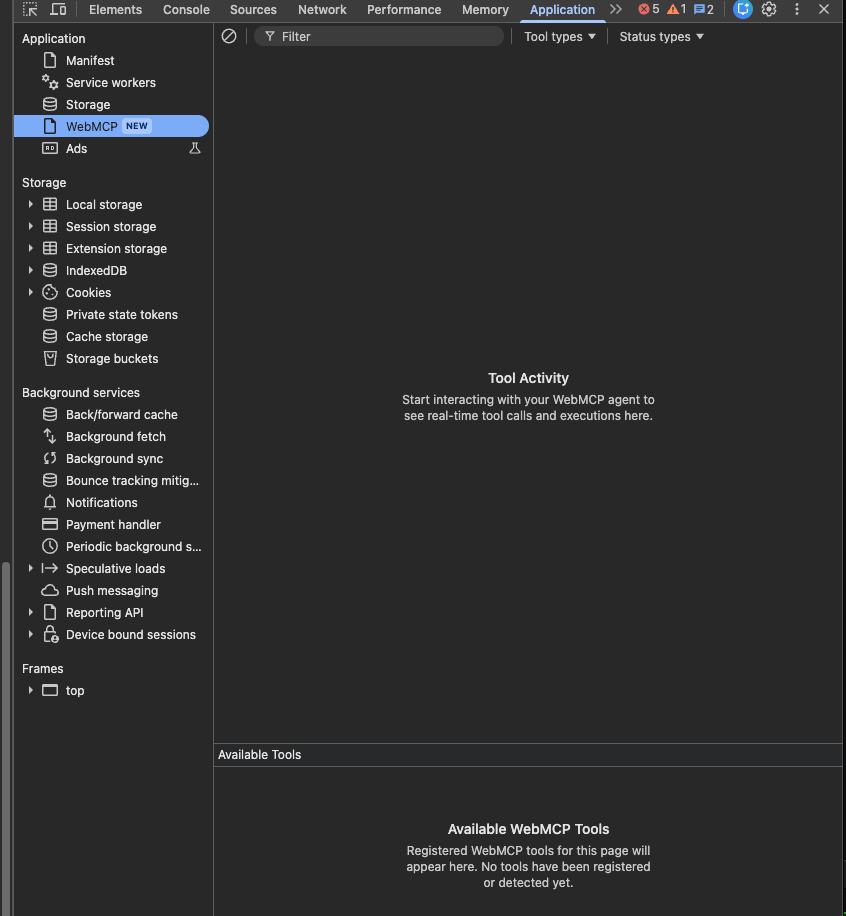Viewport: 846px width, 916px height.
Task: Select the IndexedDB database icon
Action: pos(50,270)
